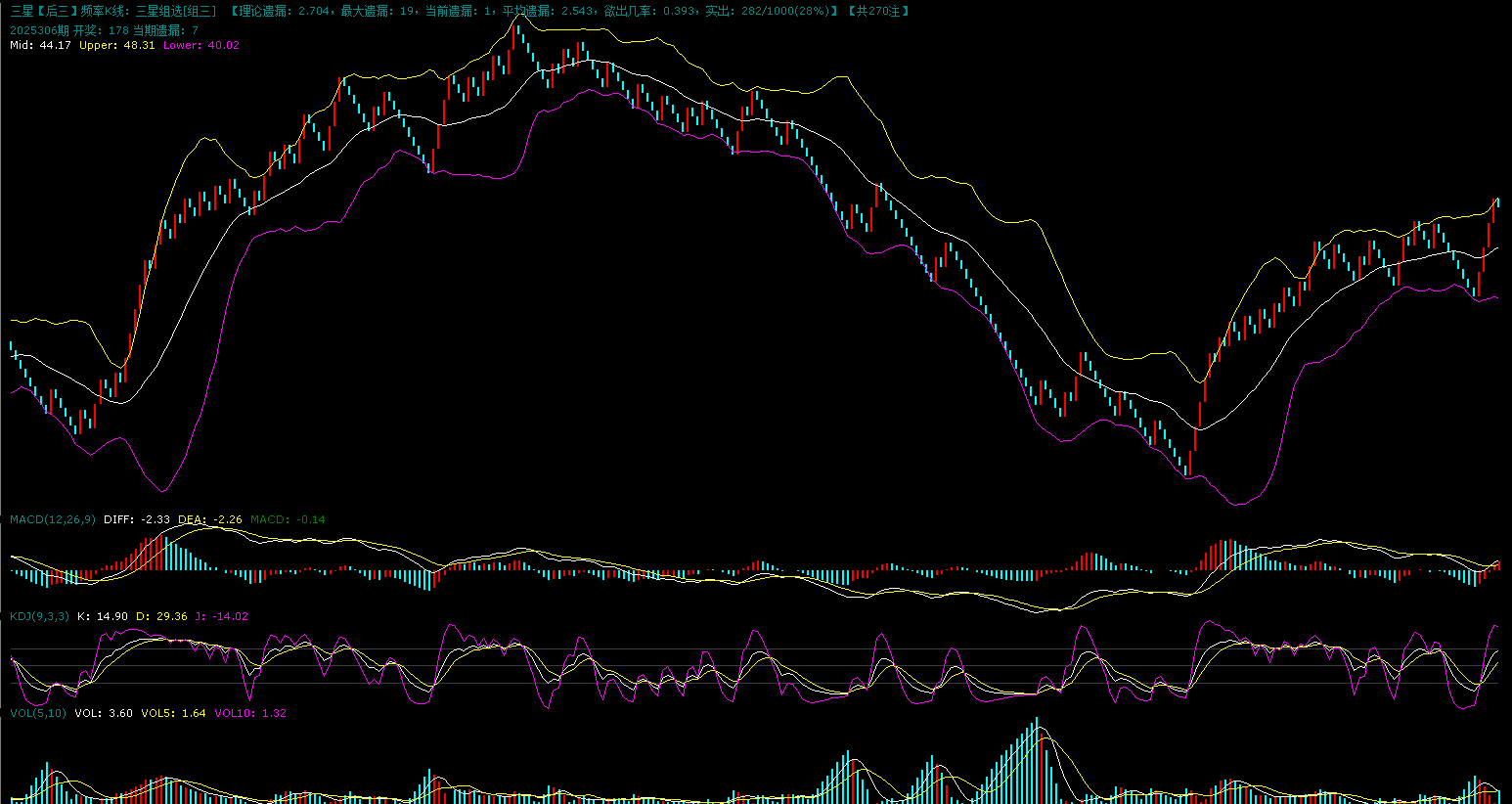The width and height of the screenshot is (1512, 804).
Task: Click the magenta Lower band value
Action: coord(200,45)
